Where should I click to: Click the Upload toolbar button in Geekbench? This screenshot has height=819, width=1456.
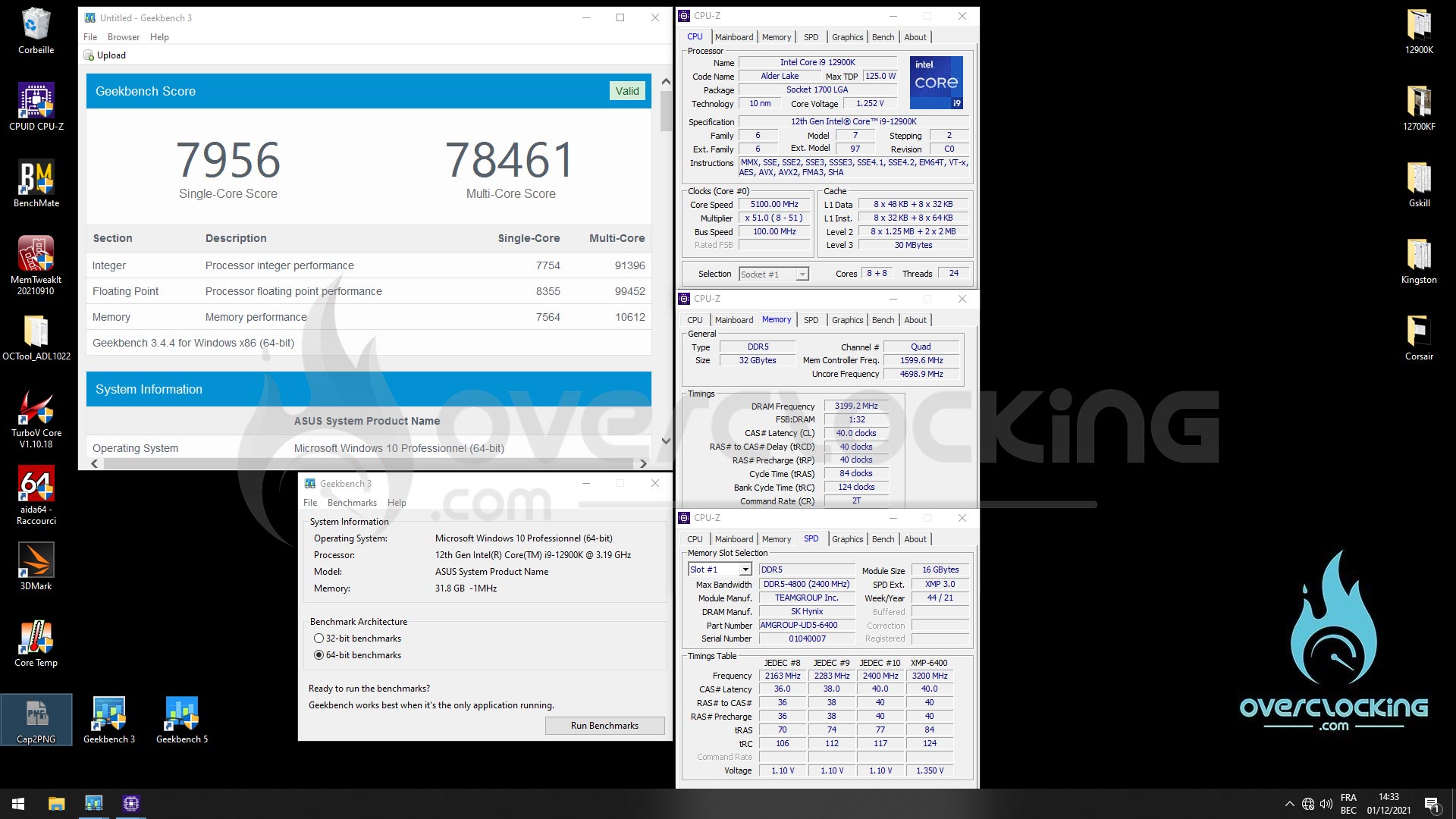[105, 55]
